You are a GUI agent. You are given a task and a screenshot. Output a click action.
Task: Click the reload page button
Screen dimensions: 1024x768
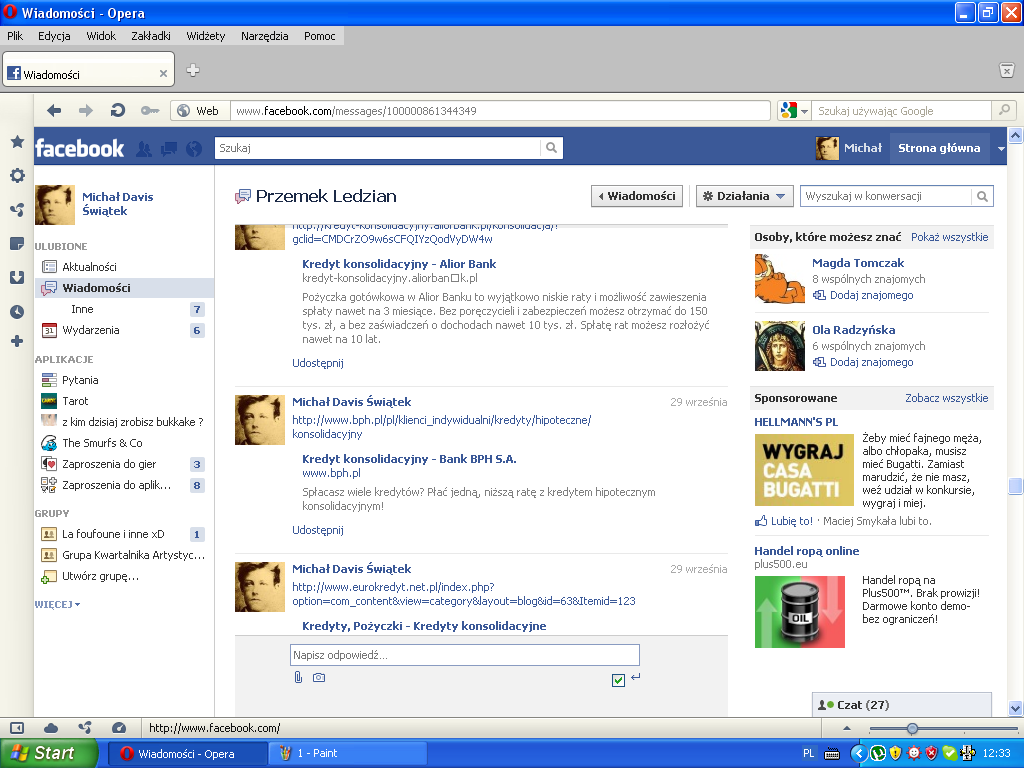[x=118, y=111]
